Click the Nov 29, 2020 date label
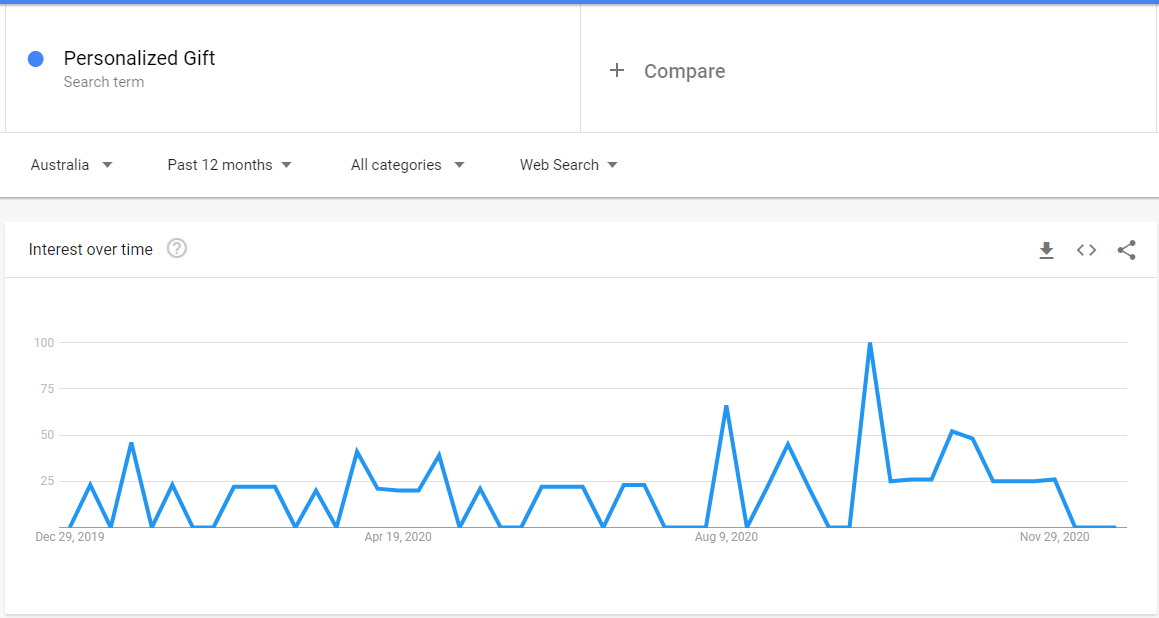The height and width of the screenshot is (618, 1159). click(x=1054, y=537)
